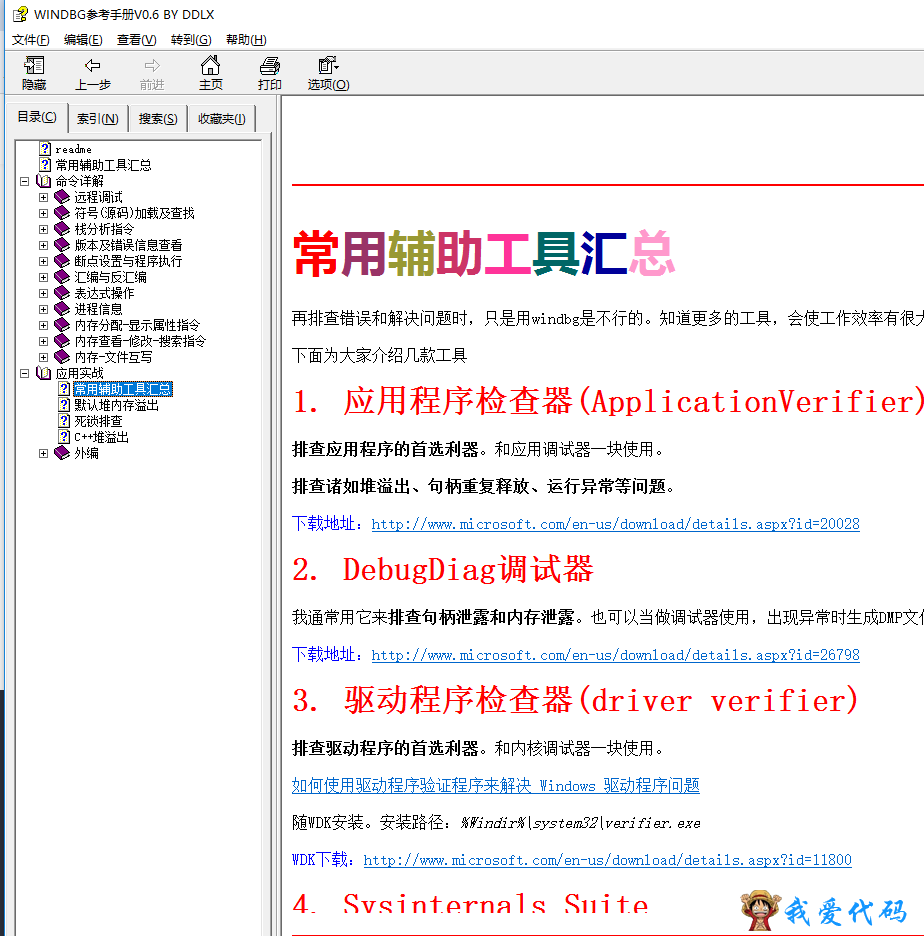Select the C++堆溢出 topic
924x936 pixels.
[101, 437]
